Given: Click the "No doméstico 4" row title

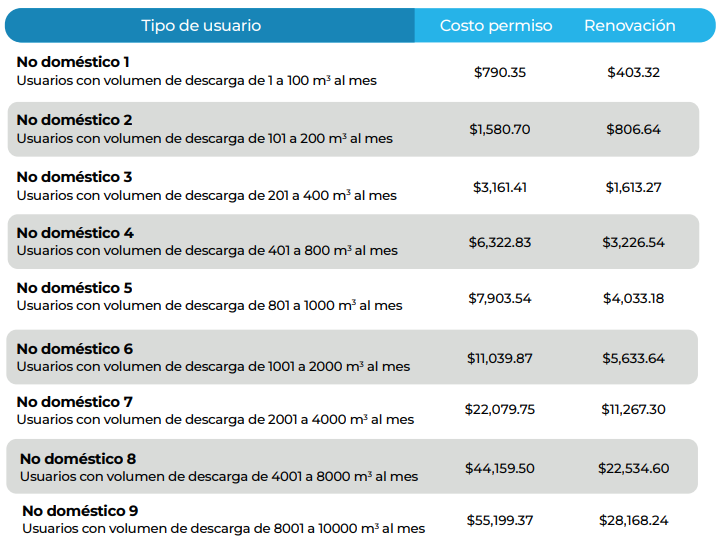Looking at the screenshot, I should pyautogui.click(x=75, y=233).
